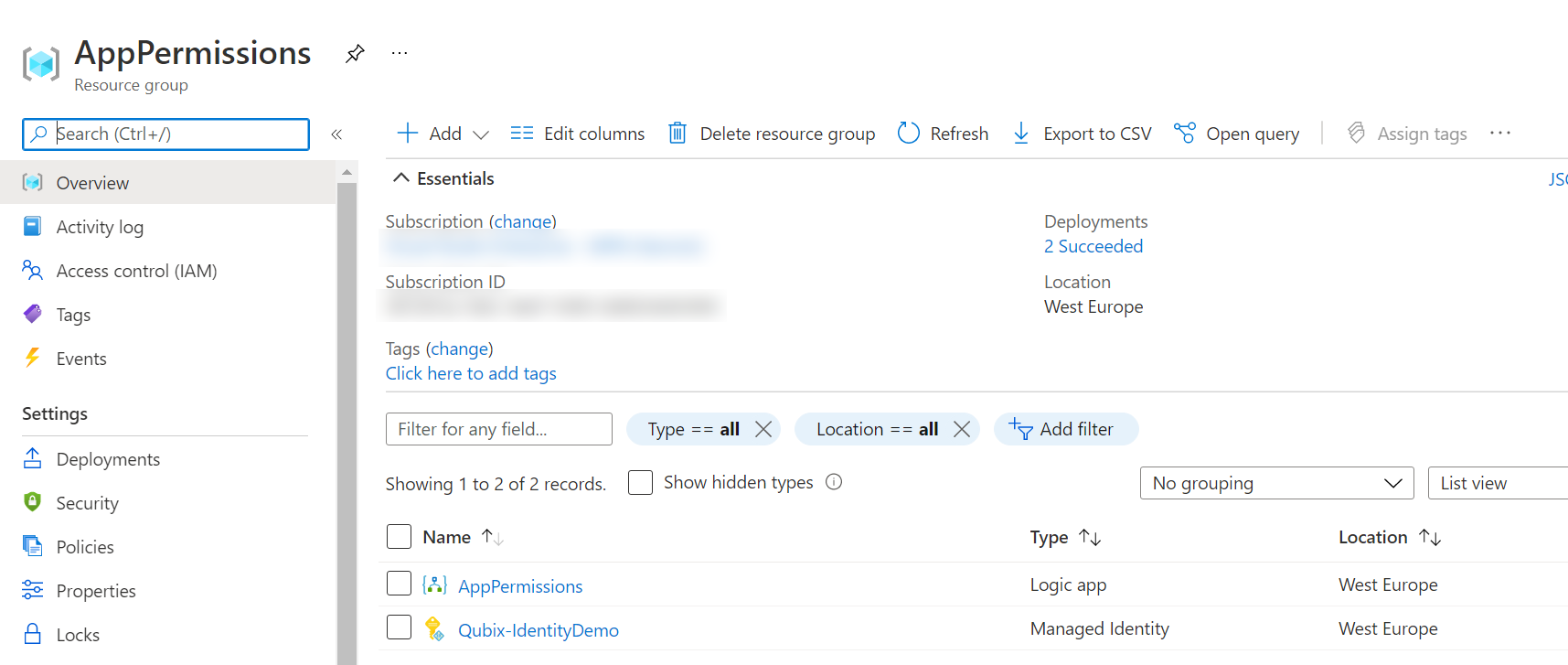Screen dimensions: 1568x665
Task: Open the No grouping dropdown
Action: click(1276, 483)
